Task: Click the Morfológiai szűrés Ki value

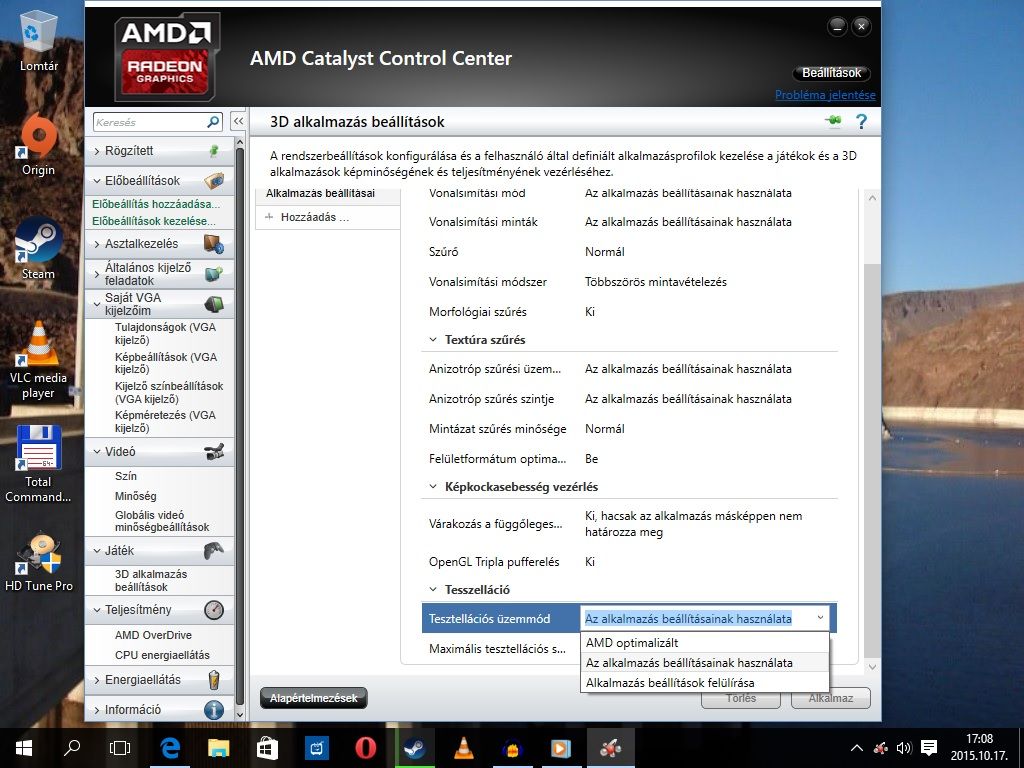Action: click(590, 312)
